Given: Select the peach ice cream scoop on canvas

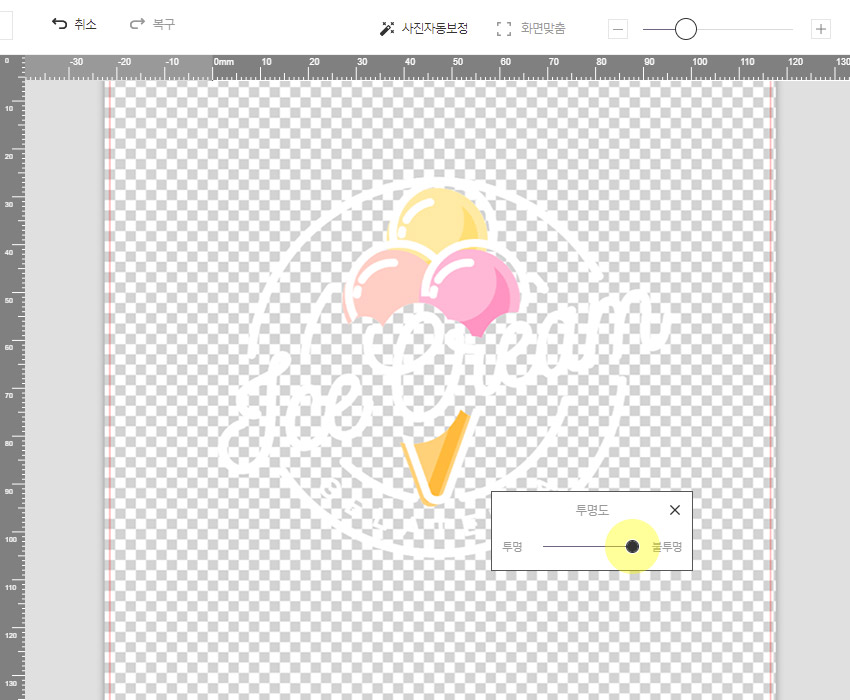Looking at the screenshot, I should (x=385, y=285).
